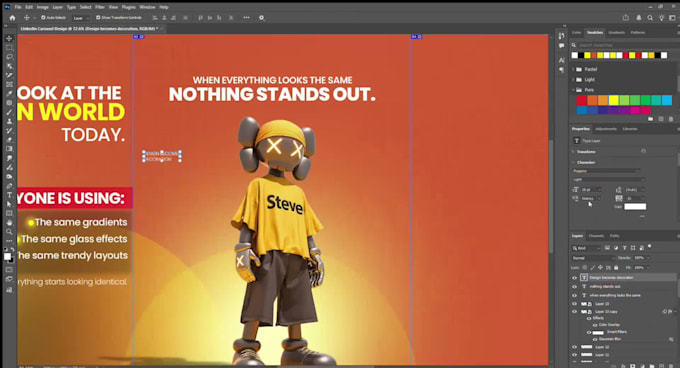Collapse the Pure swatch group

573,90
